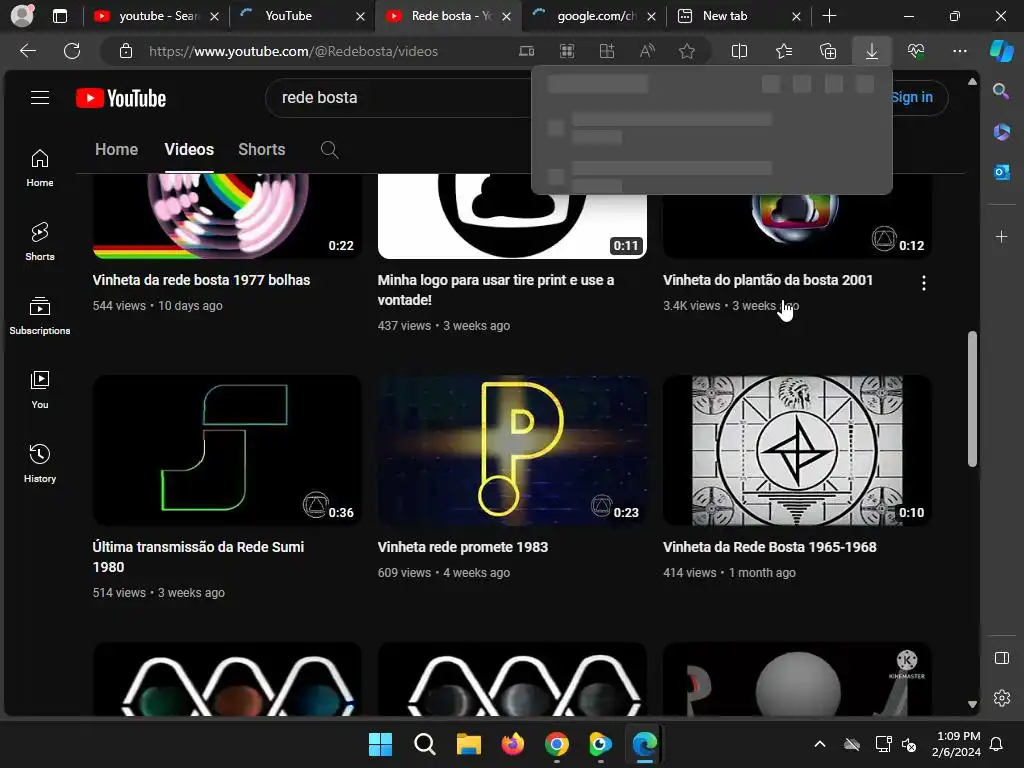This screenshot has width=1024, height=768.
Task: Close the Rede bosta tab
Action: 506,16
